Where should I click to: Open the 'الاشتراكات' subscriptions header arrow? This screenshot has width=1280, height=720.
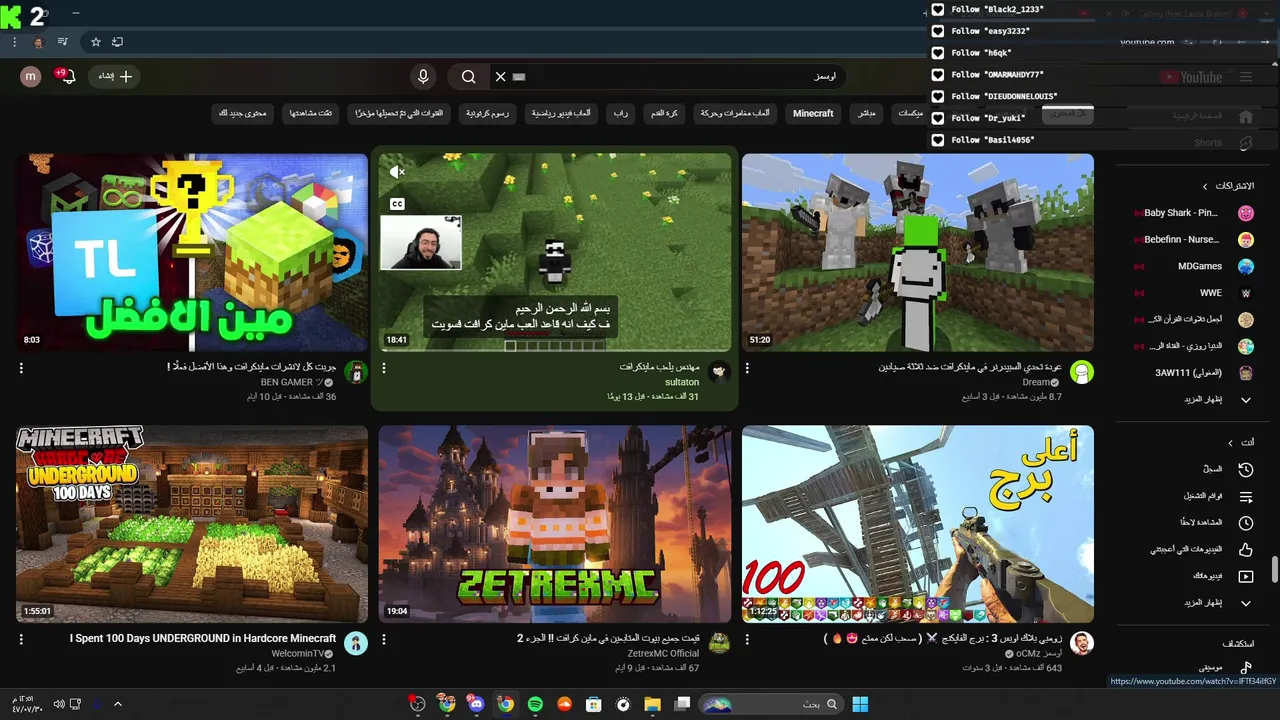(x=1205, y=186)
